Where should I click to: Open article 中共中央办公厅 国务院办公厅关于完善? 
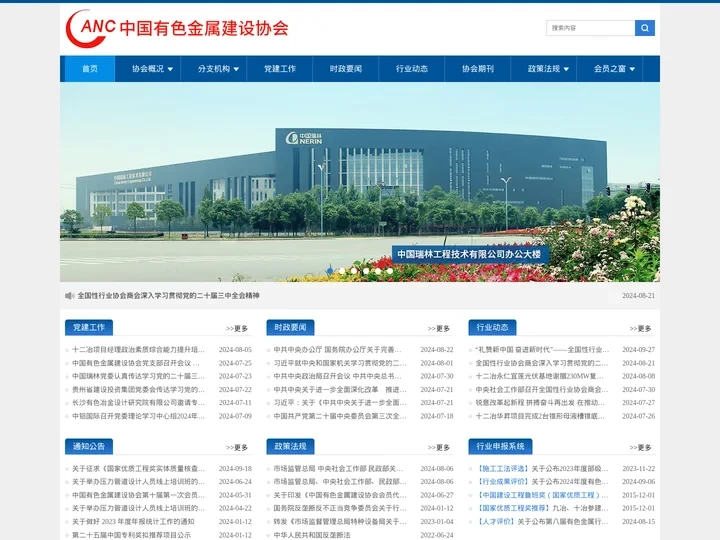338,349
